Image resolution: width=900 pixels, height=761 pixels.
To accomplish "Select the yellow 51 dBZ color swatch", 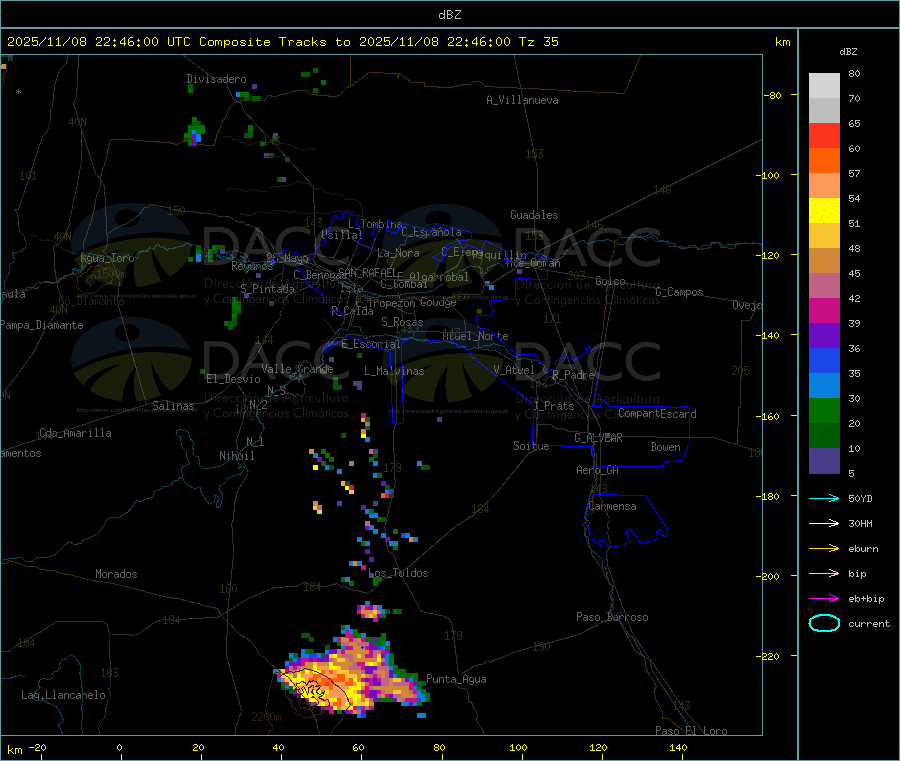I will pyautogui.click(x=824, y=211).
